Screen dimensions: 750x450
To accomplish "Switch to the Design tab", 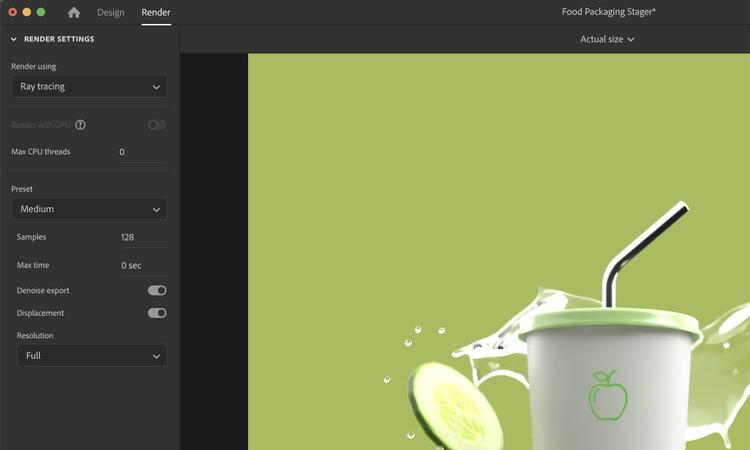I will click(111, 12).
